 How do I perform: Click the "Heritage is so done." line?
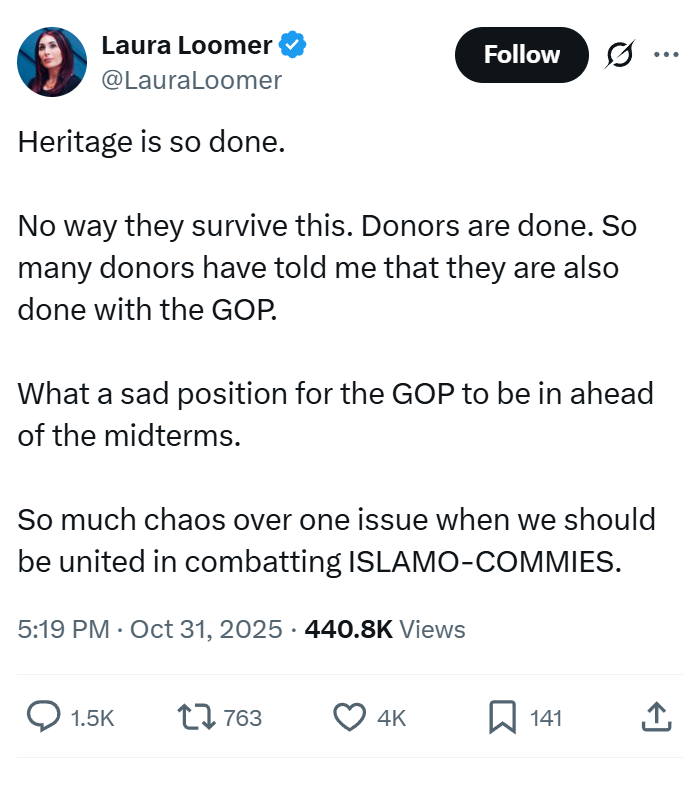click(152, 142)
